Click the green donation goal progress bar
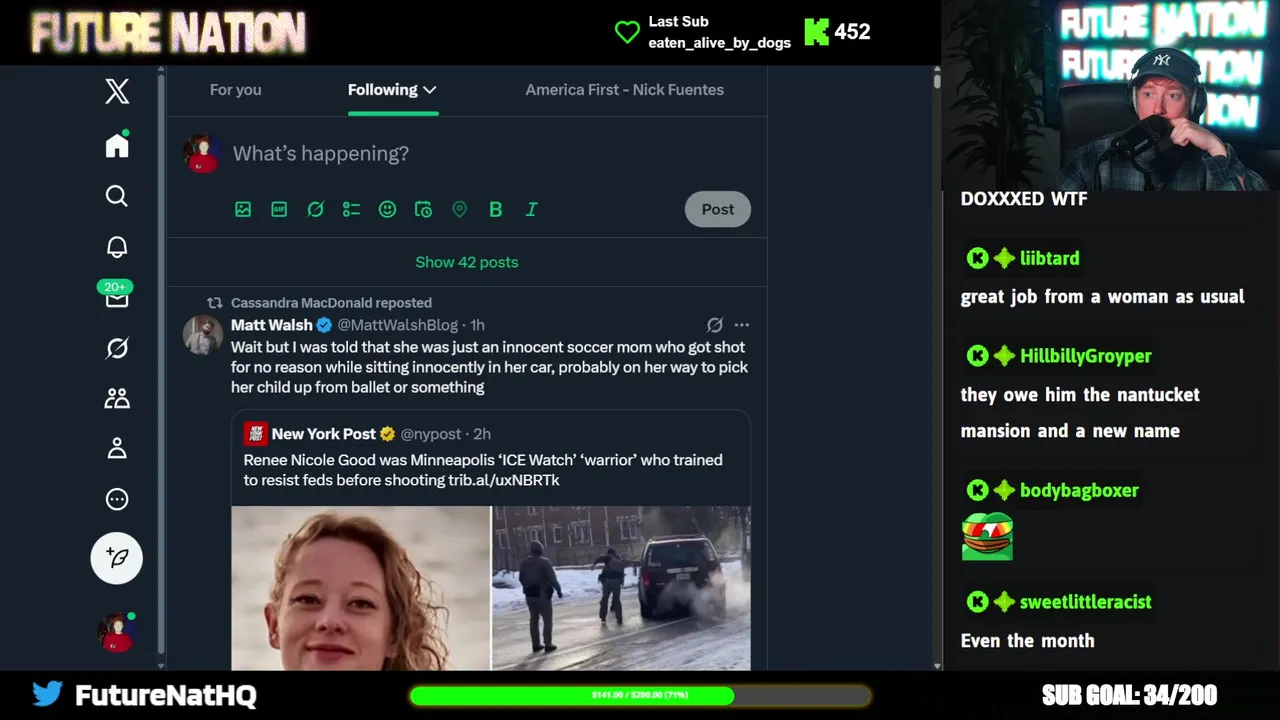The width and height of the screenshot is (1280, 720). pyautogui.click(x=640, y=695)
